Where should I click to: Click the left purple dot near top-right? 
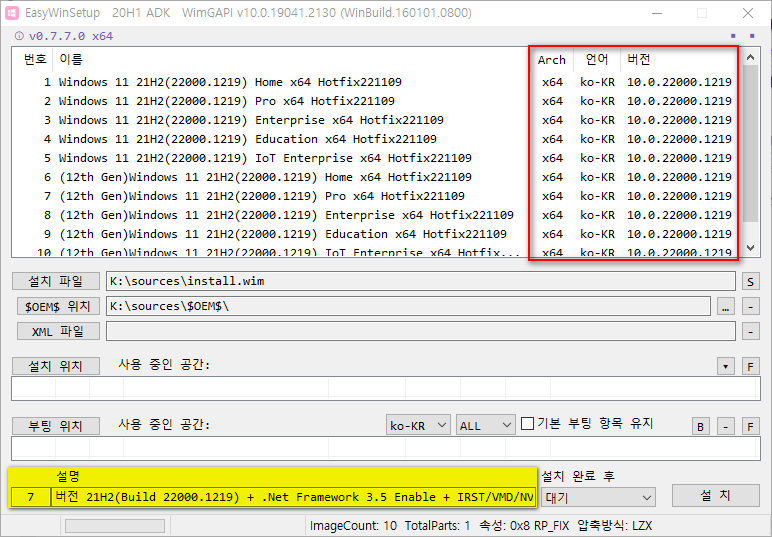(x=733, y=35)
